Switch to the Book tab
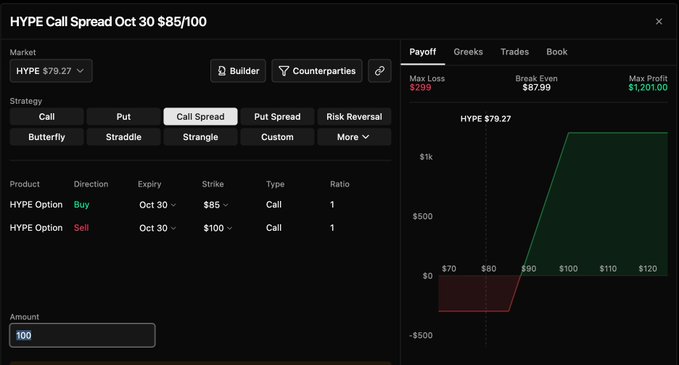This screenshot has height=365, width=679. click(x=557, y=52)
